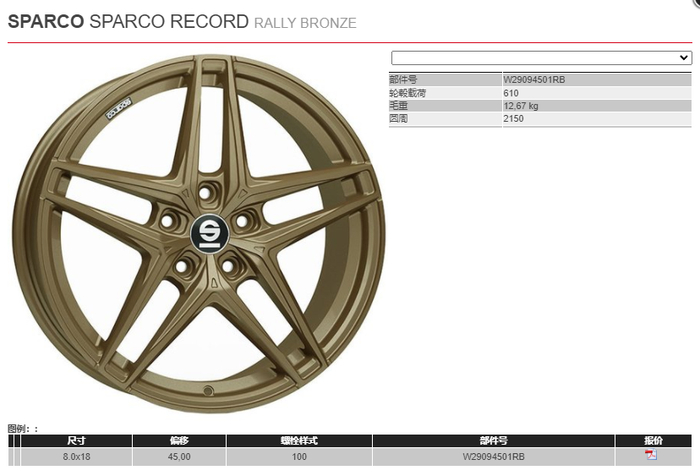Screen dimensions: 700x476
Task: Click the 毛重 label
Action: [x=399, y=106]
